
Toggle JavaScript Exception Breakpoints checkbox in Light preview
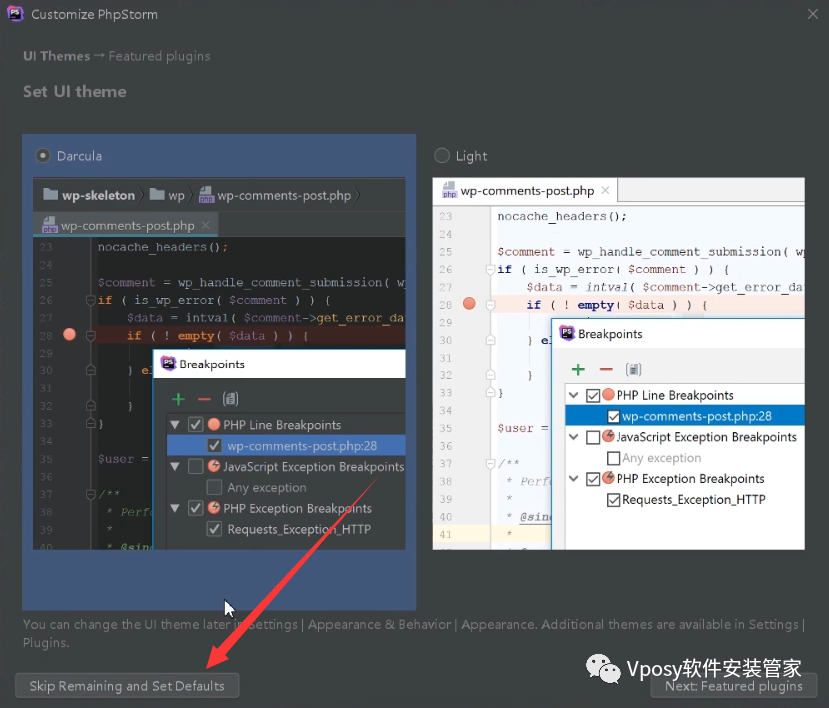coord(593,437)
